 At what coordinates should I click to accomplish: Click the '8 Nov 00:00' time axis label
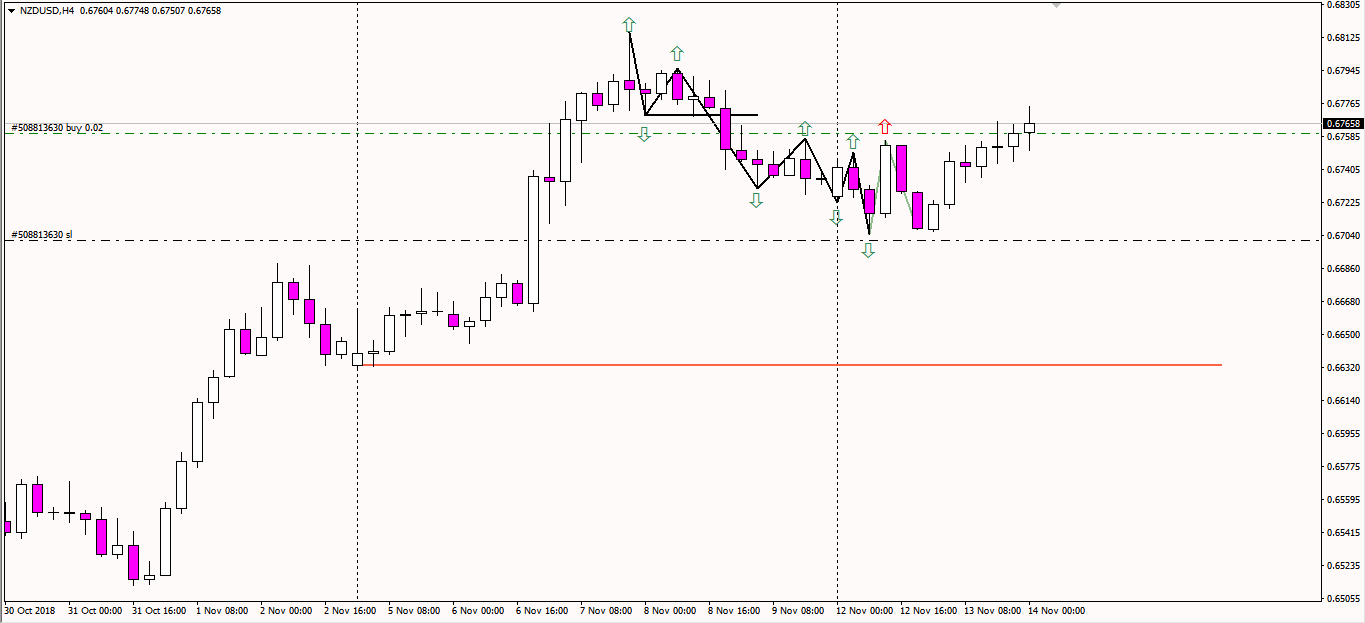click(x=670, y=611)
